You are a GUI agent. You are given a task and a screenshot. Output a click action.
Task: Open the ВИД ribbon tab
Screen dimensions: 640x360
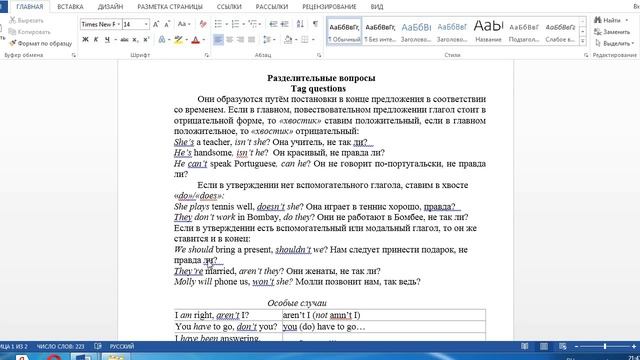coord(377,7)
